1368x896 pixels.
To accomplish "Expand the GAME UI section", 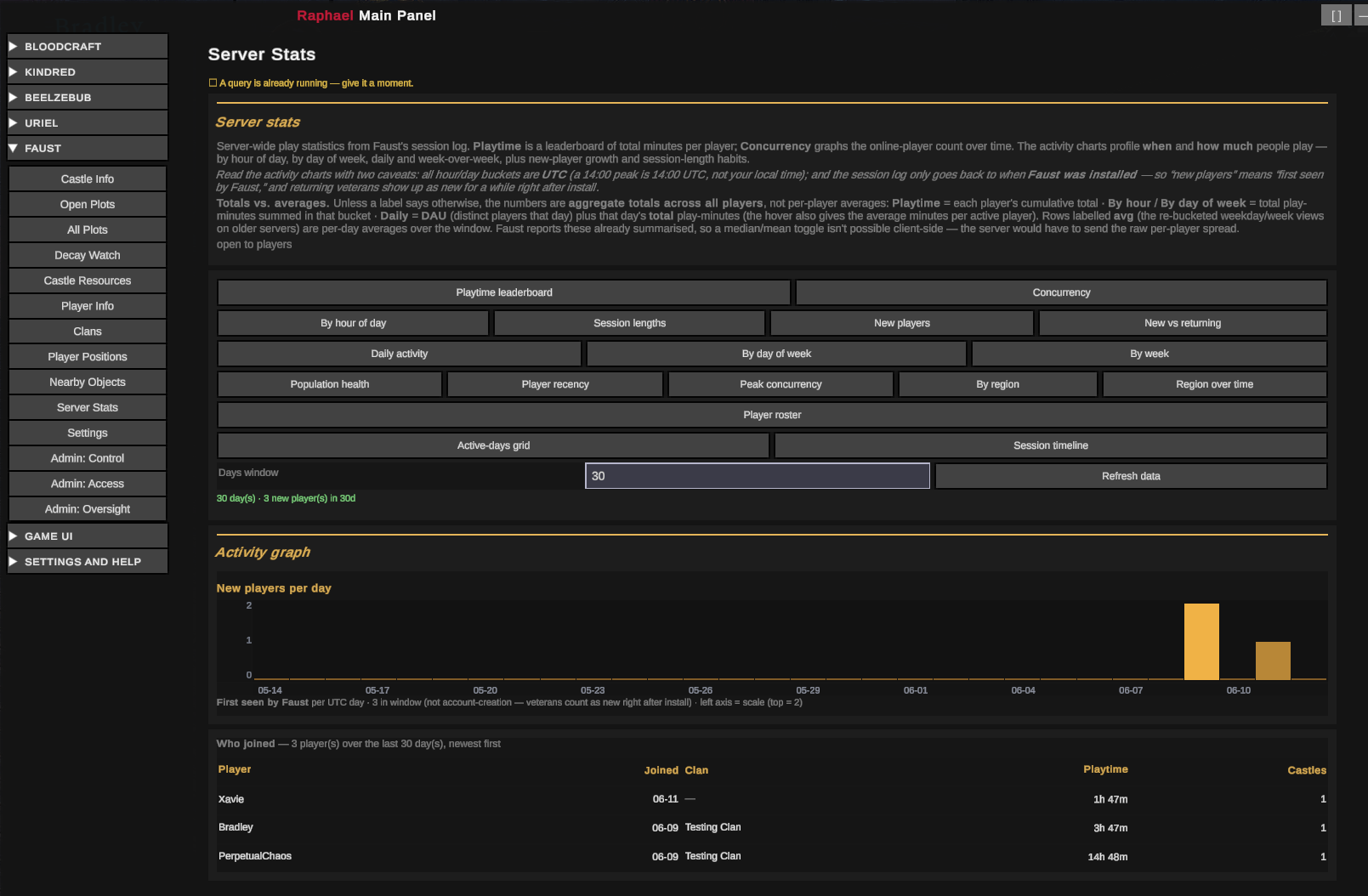I will coord(88,536).
